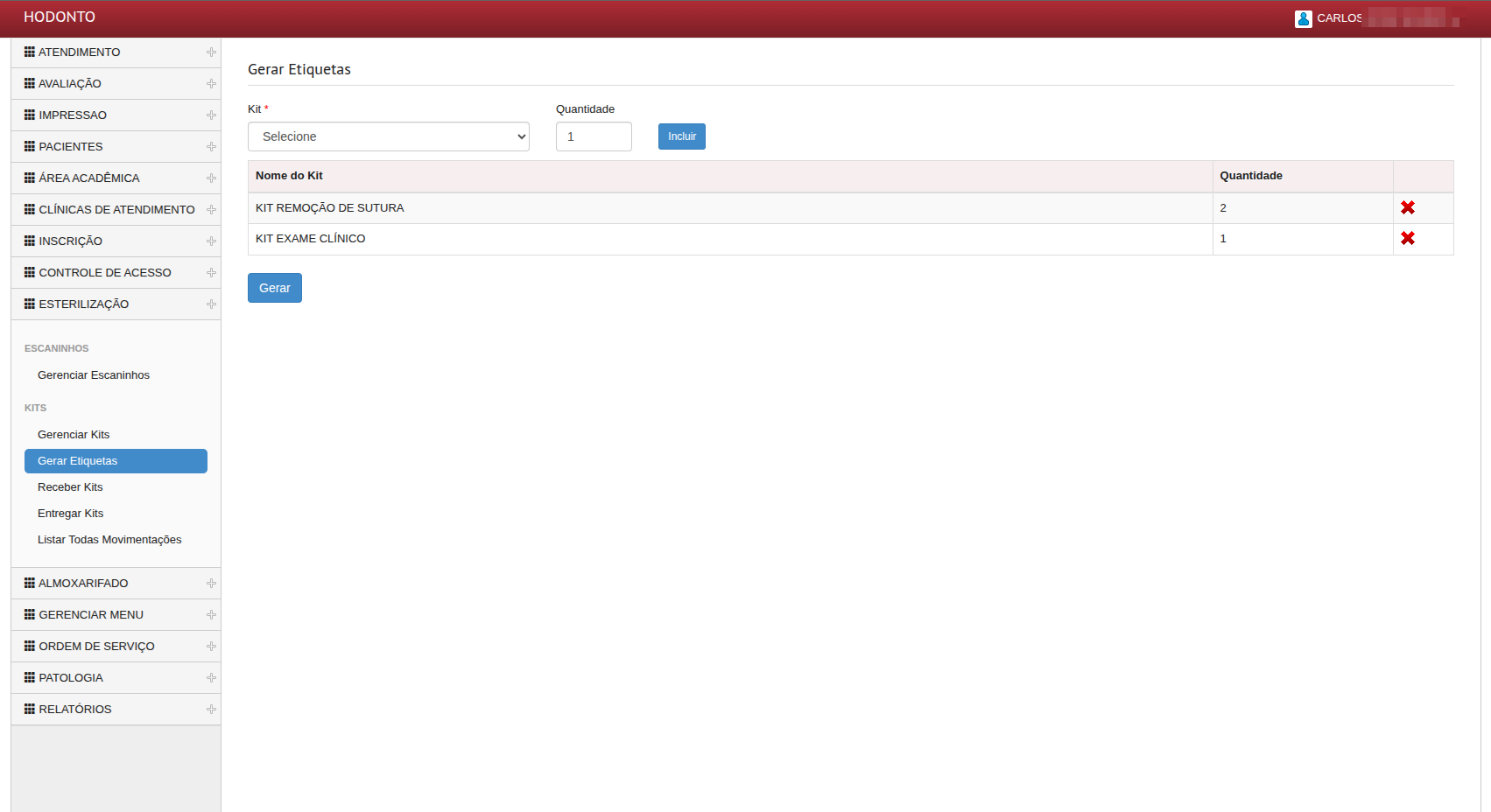Select Entregar Kits from the sidebar

pos(70,514)
